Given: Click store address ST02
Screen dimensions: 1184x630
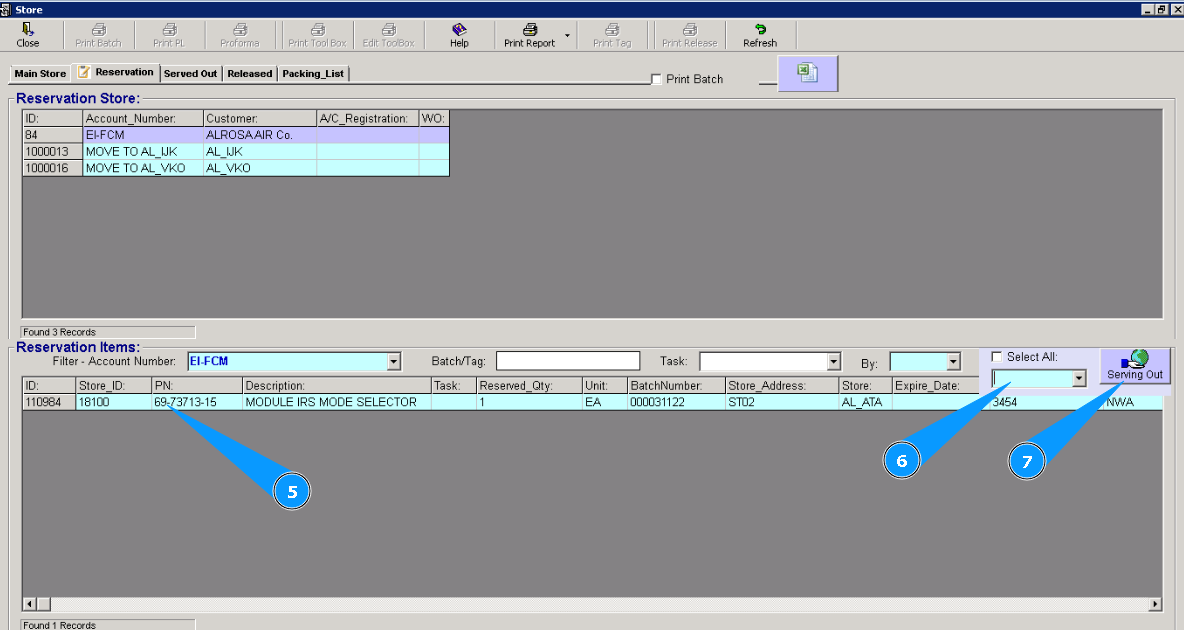Looking at the screenshot, I should pos(782,402).
